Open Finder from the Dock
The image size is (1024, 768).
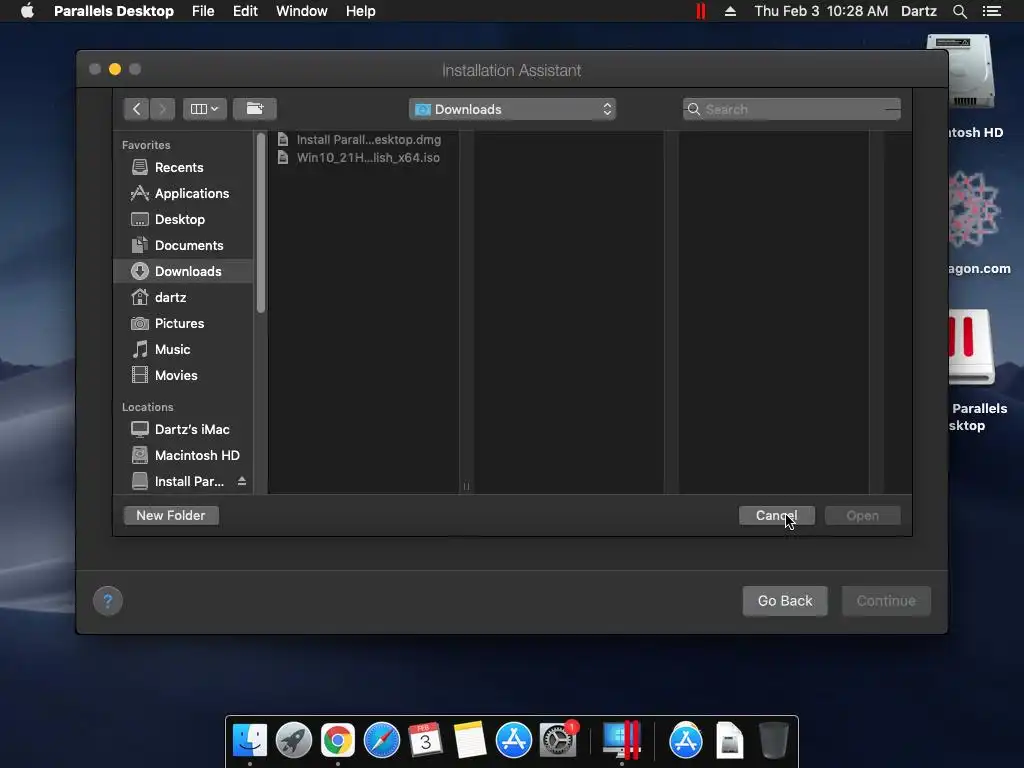coord(250,740)
